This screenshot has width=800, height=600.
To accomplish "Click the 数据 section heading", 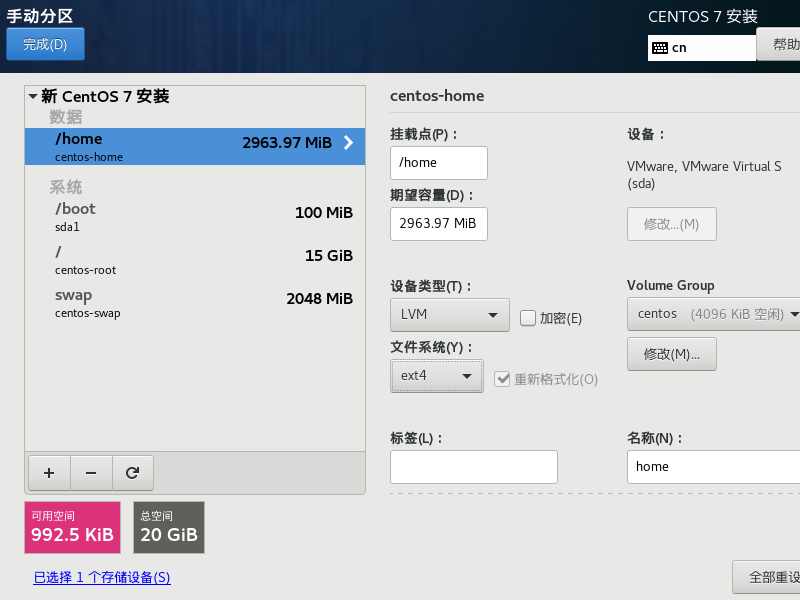I will [x=66, y=117].
